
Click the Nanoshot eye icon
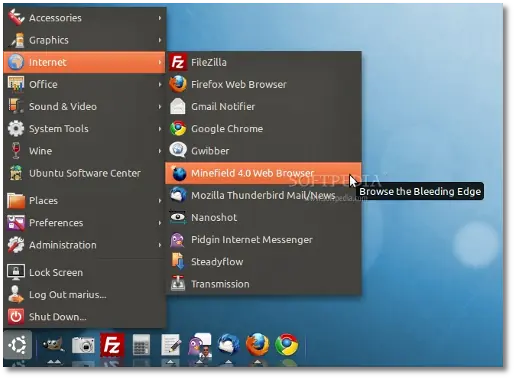click(178, 217)
